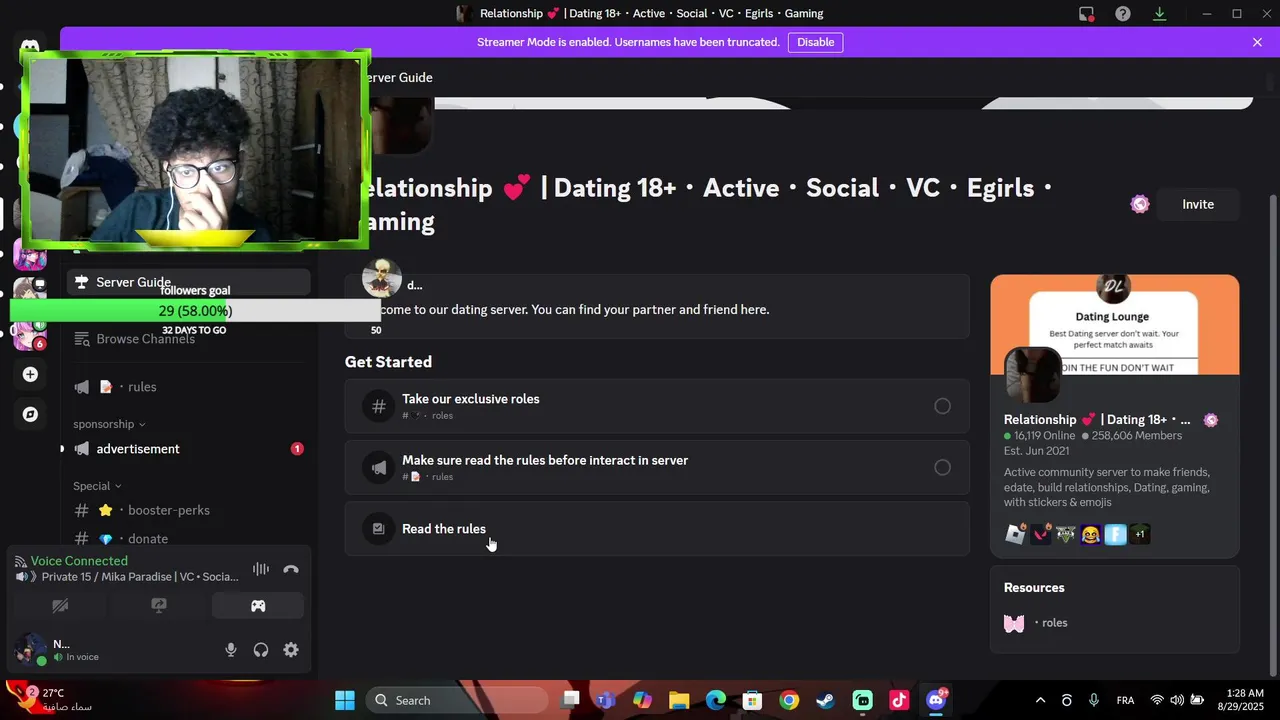Open the Discord inbox icon in title bar
Image resolution: width=1280 pixels, height=720 pixels.
click(x=1086, y=14)
